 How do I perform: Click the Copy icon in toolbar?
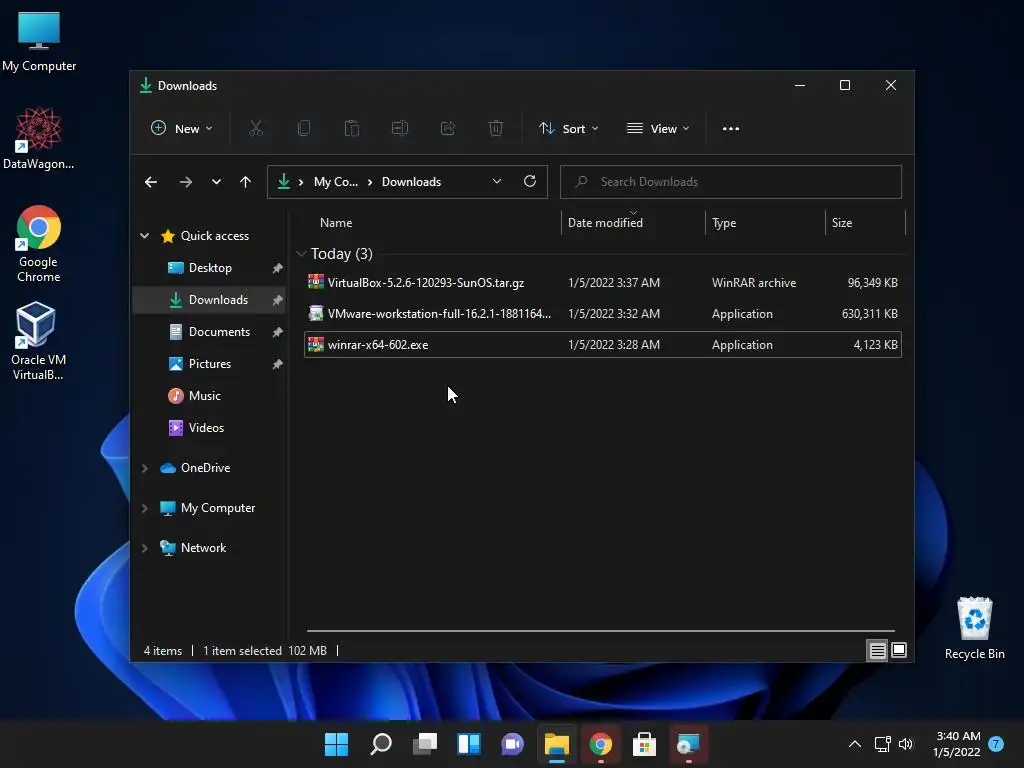pos(304,129)
